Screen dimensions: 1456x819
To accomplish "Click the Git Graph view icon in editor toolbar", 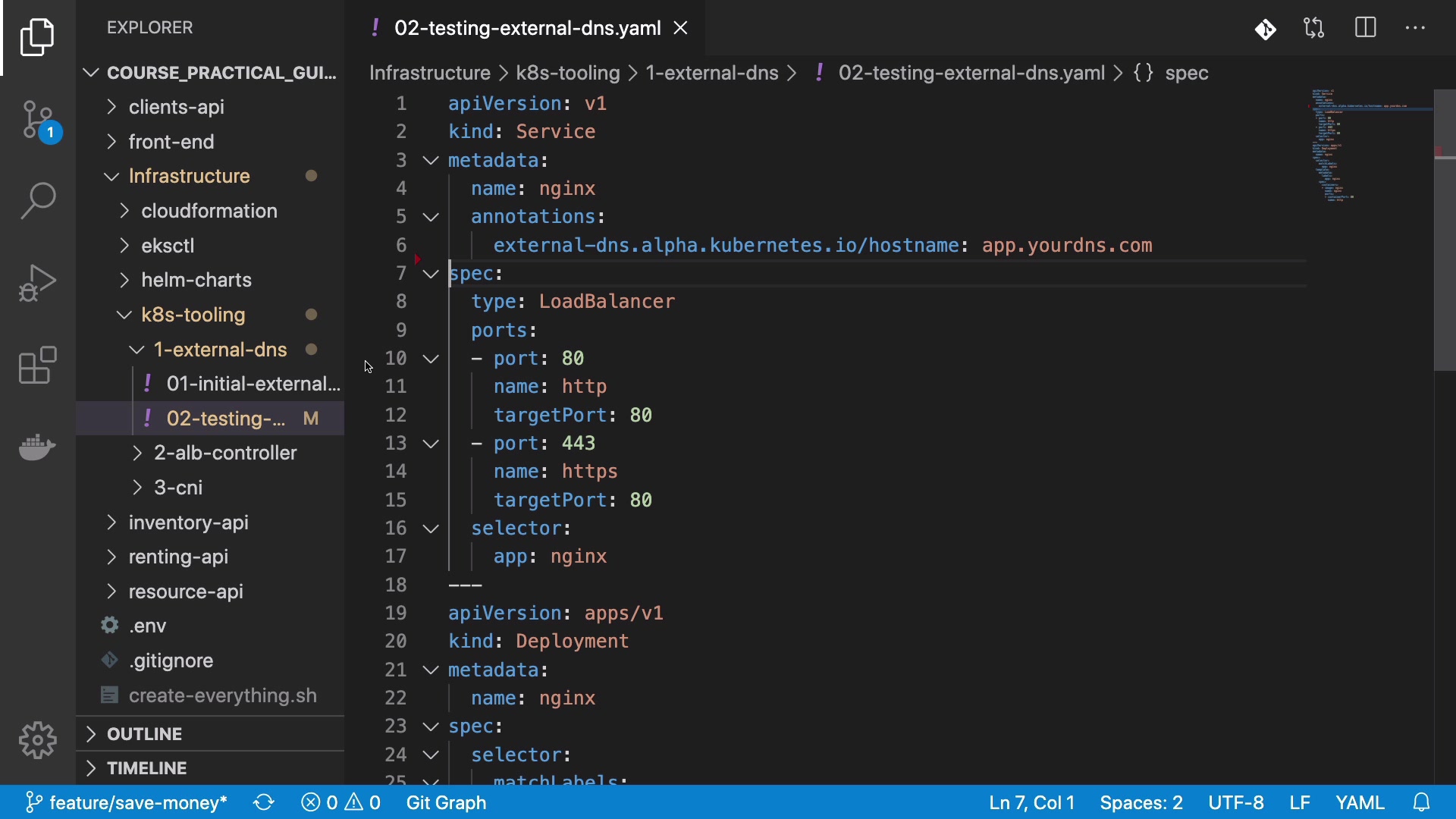I will coord(1265,29).
